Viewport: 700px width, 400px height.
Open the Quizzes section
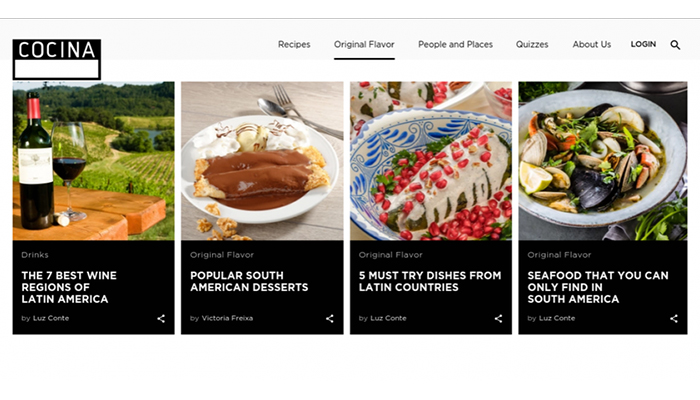click(532, 45)
